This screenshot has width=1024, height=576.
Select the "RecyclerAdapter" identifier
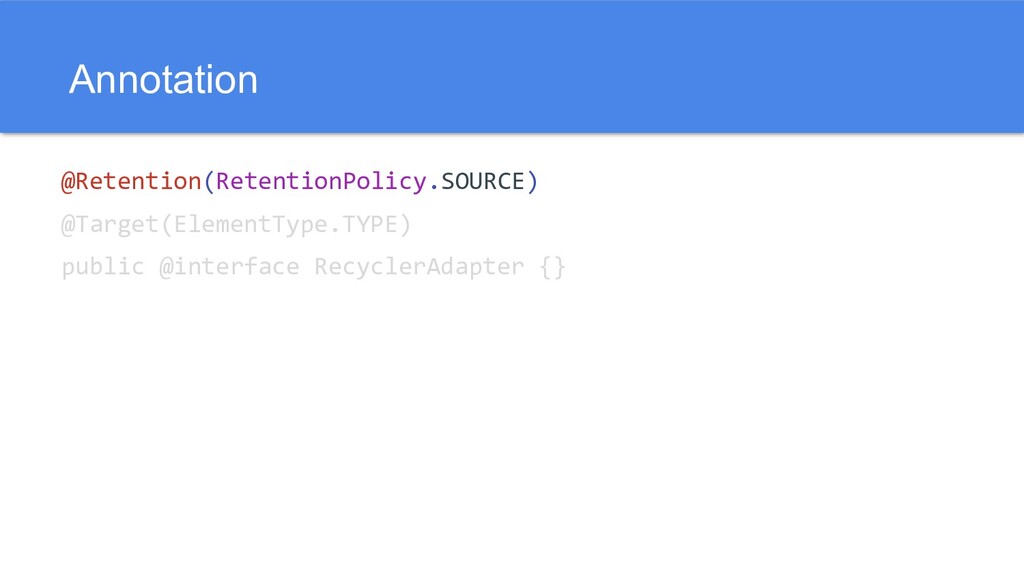coord(419,268)
